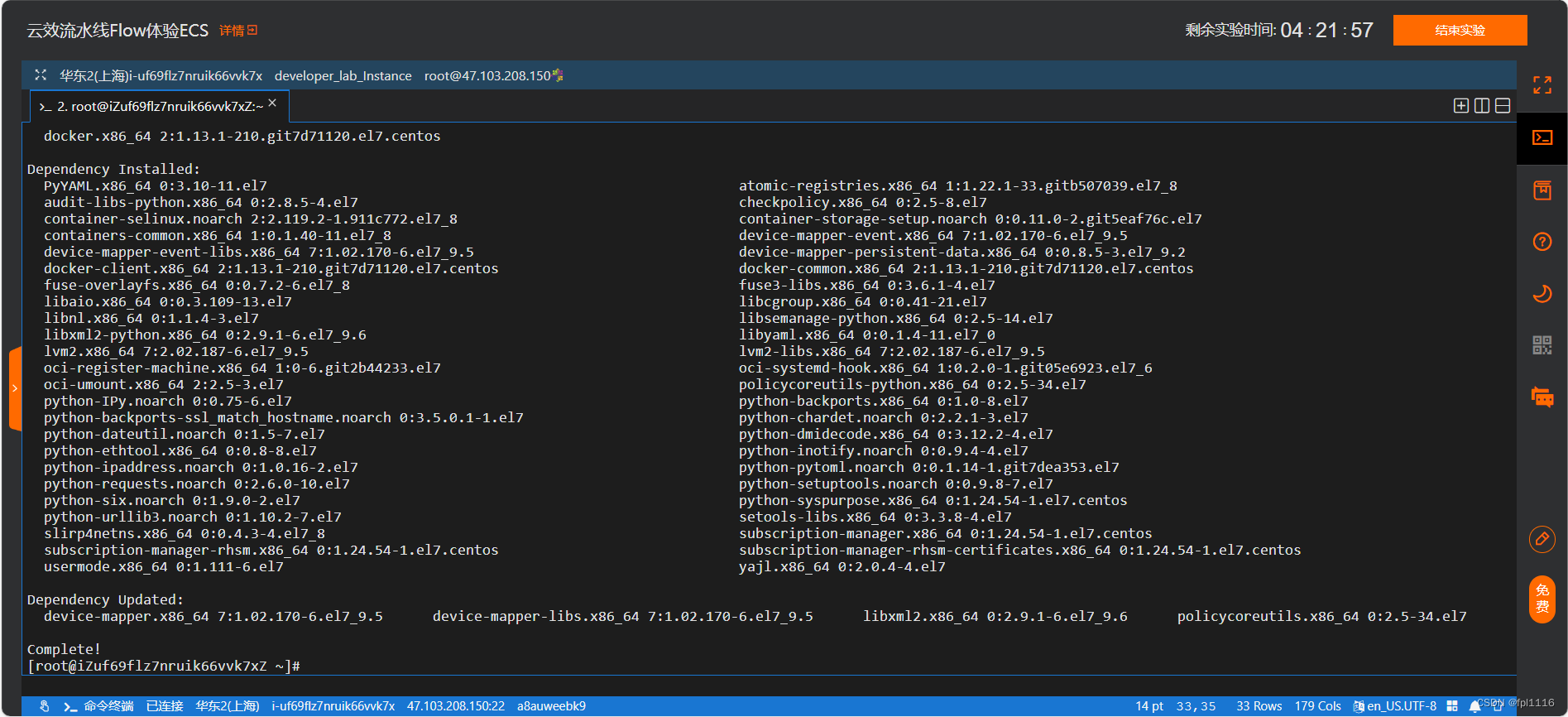Click the Dependency Installed: heading
The image size is (1568, 717).
click(x=113, y=169)
